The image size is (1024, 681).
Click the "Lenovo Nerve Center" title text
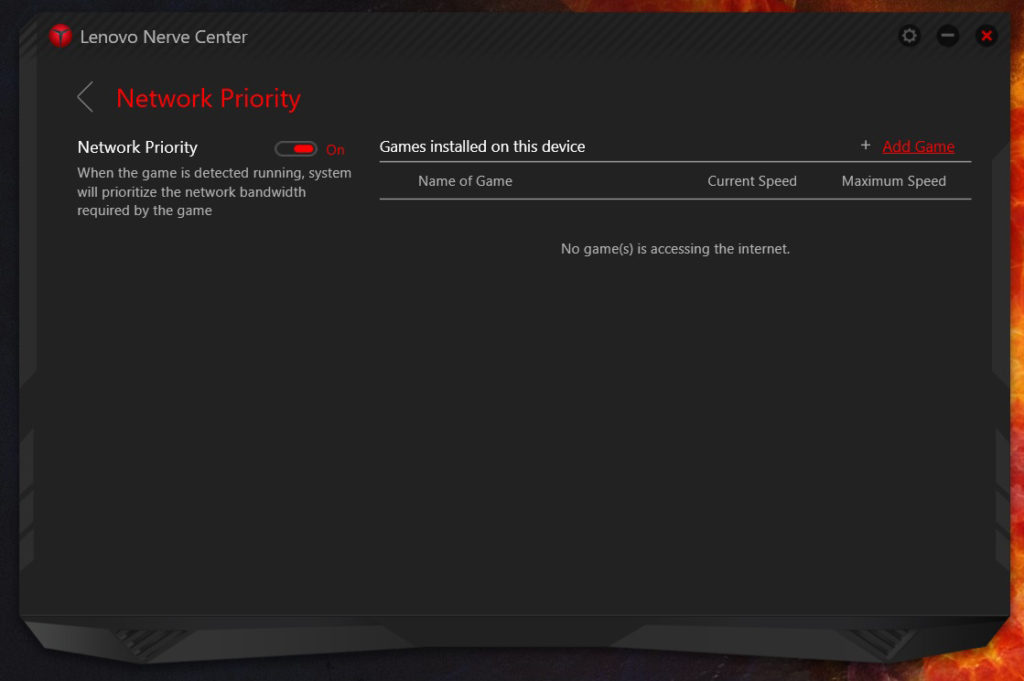(x=164, y=38)
